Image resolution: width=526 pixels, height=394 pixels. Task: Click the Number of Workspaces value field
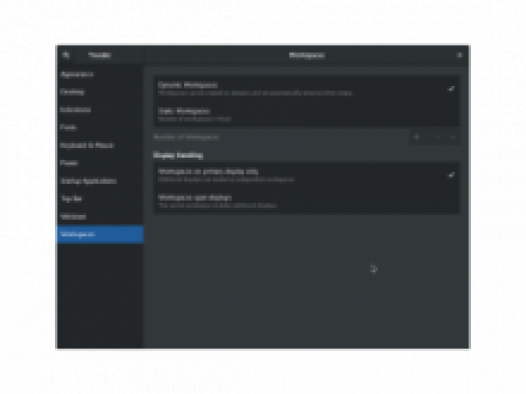(420, 137)
